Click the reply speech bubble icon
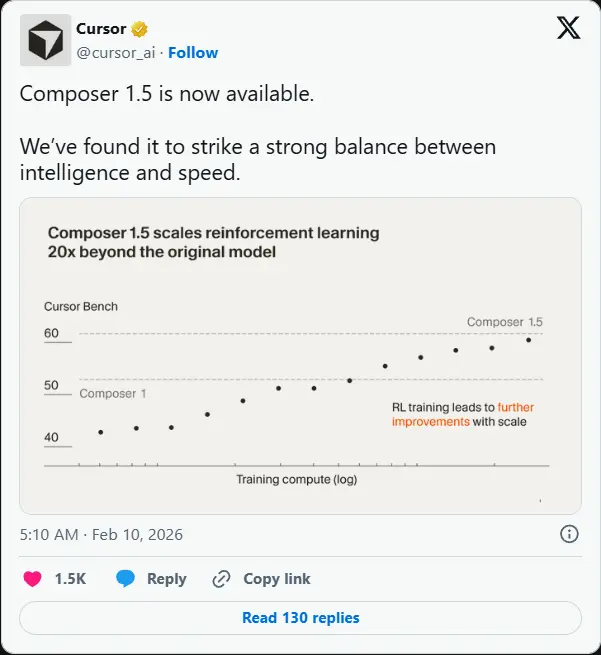This screenshot has width=601, height=655. coord(125,579)
